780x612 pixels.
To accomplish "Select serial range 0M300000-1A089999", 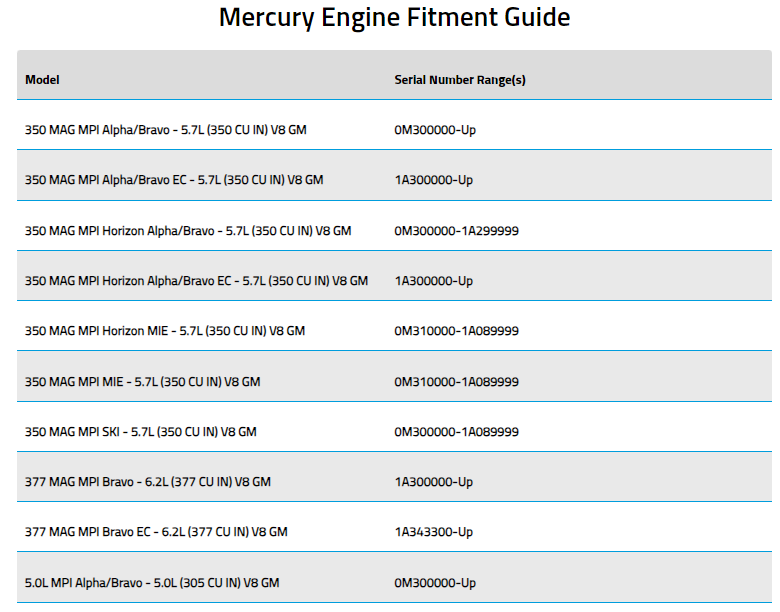I will [457, 432].
